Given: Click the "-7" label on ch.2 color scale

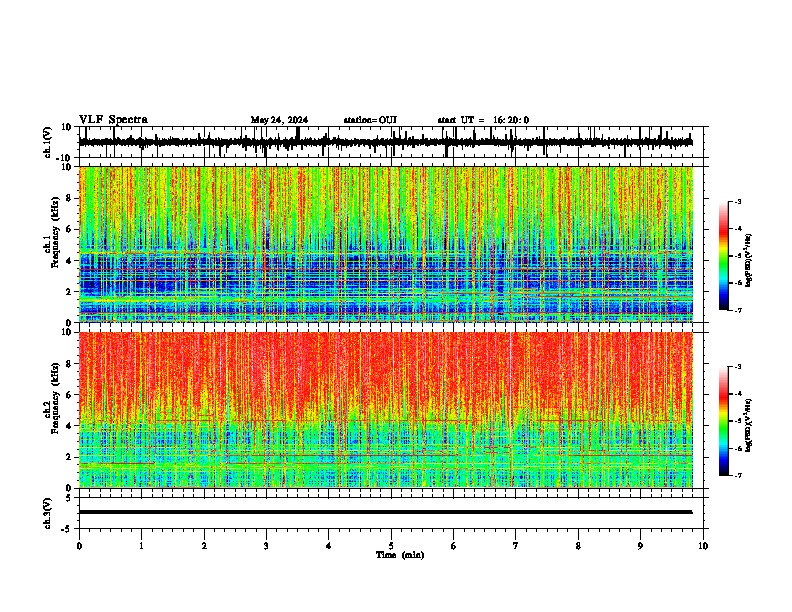Looking at the screenshot, I should tap(738, 475).
